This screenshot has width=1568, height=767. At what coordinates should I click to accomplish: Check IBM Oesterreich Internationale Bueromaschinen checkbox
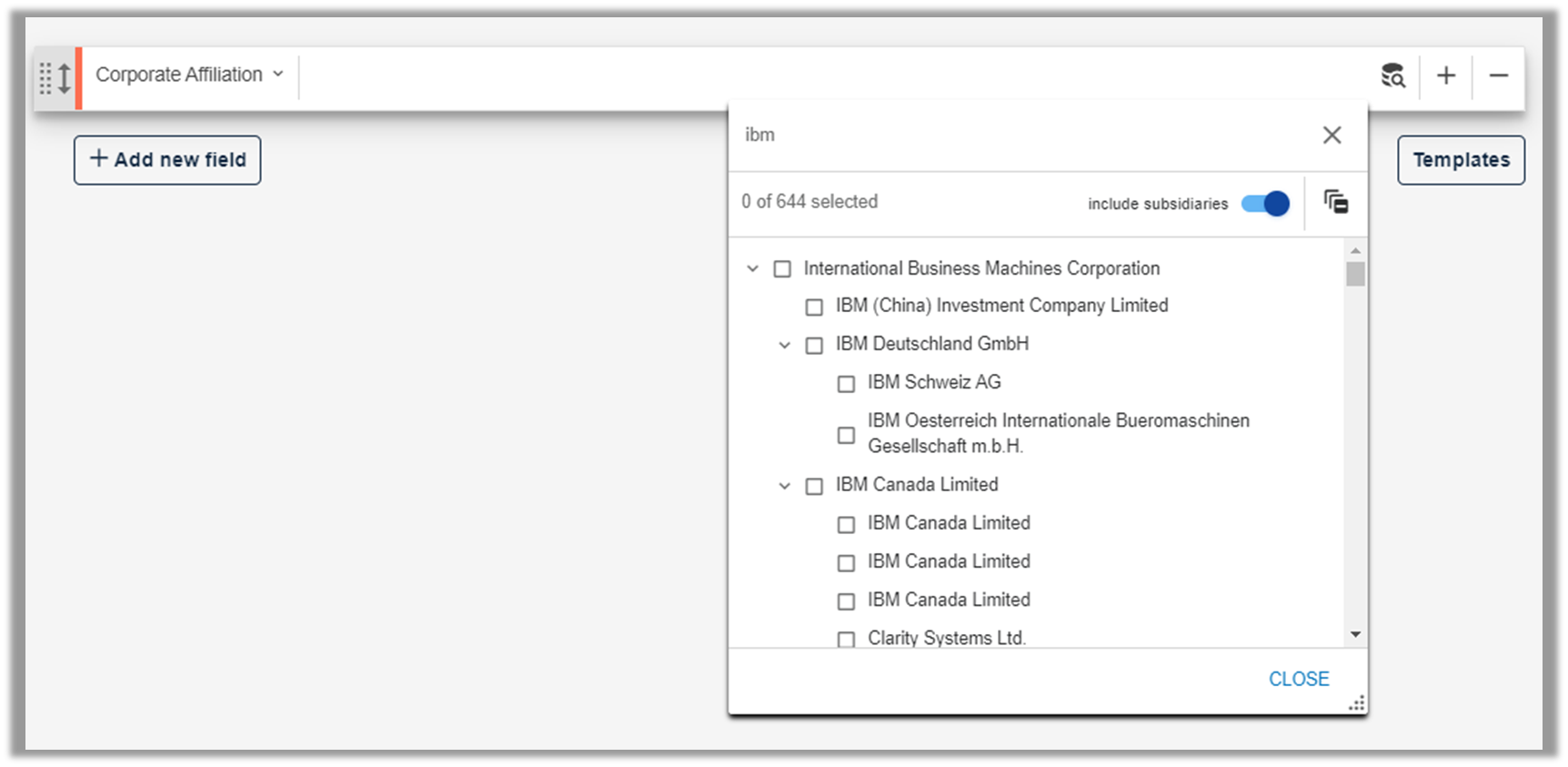point(846,435)
